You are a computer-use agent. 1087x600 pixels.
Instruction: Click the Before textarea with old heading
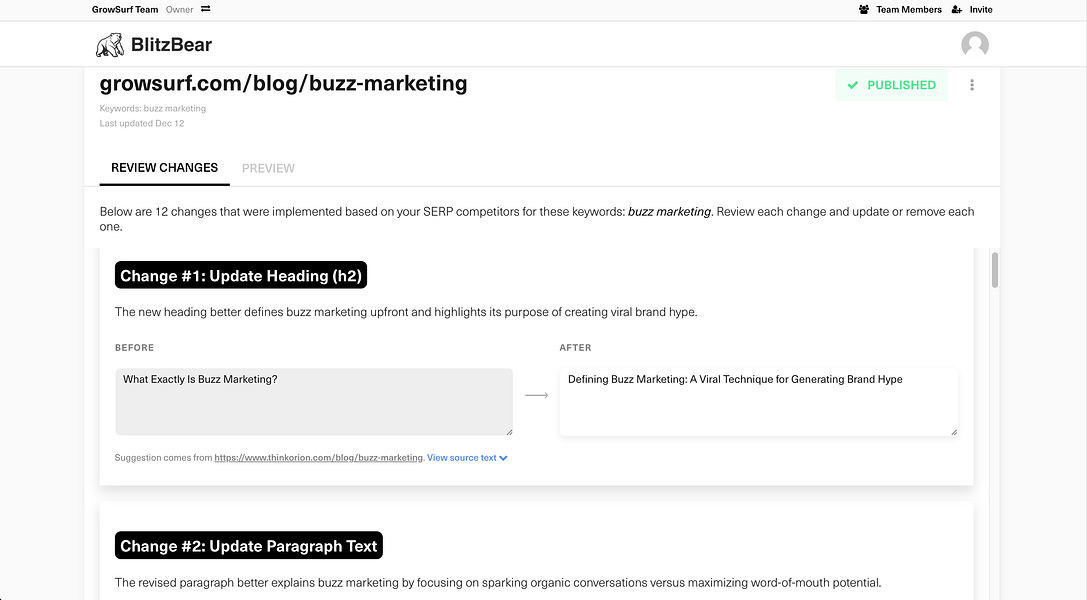coord(314,402)
